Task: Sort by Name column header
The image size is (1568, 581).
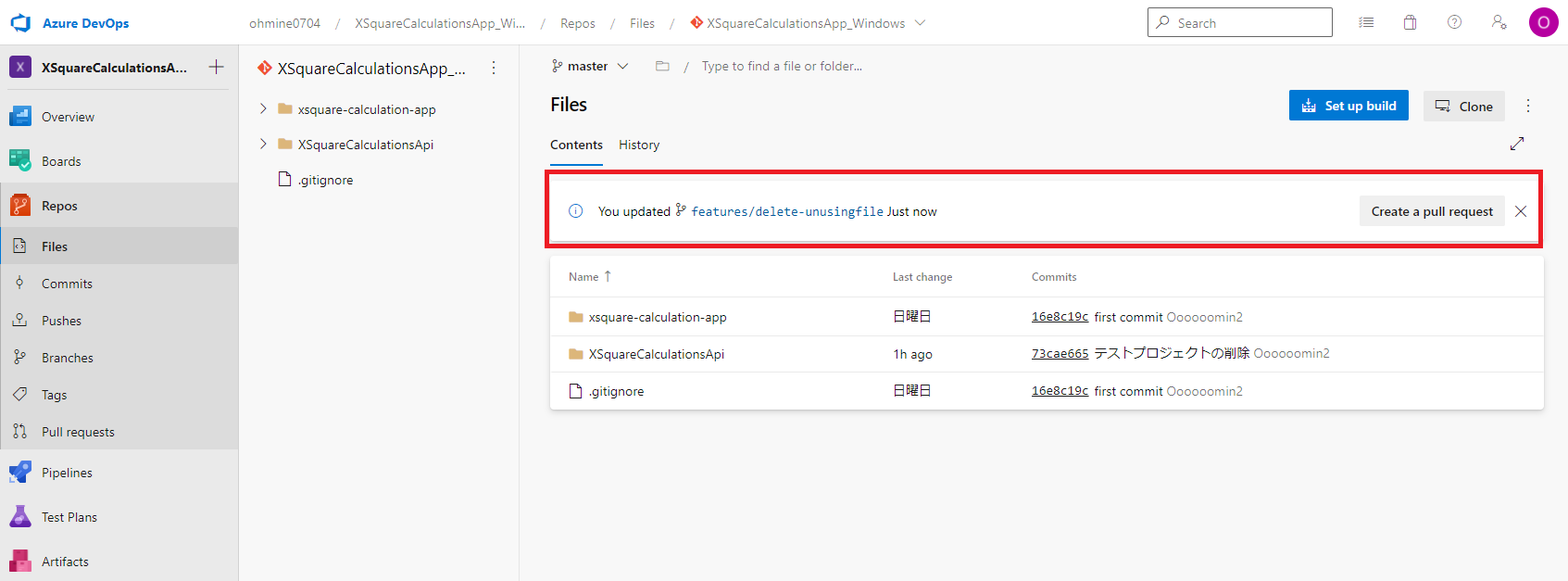Action: point(590,276)
